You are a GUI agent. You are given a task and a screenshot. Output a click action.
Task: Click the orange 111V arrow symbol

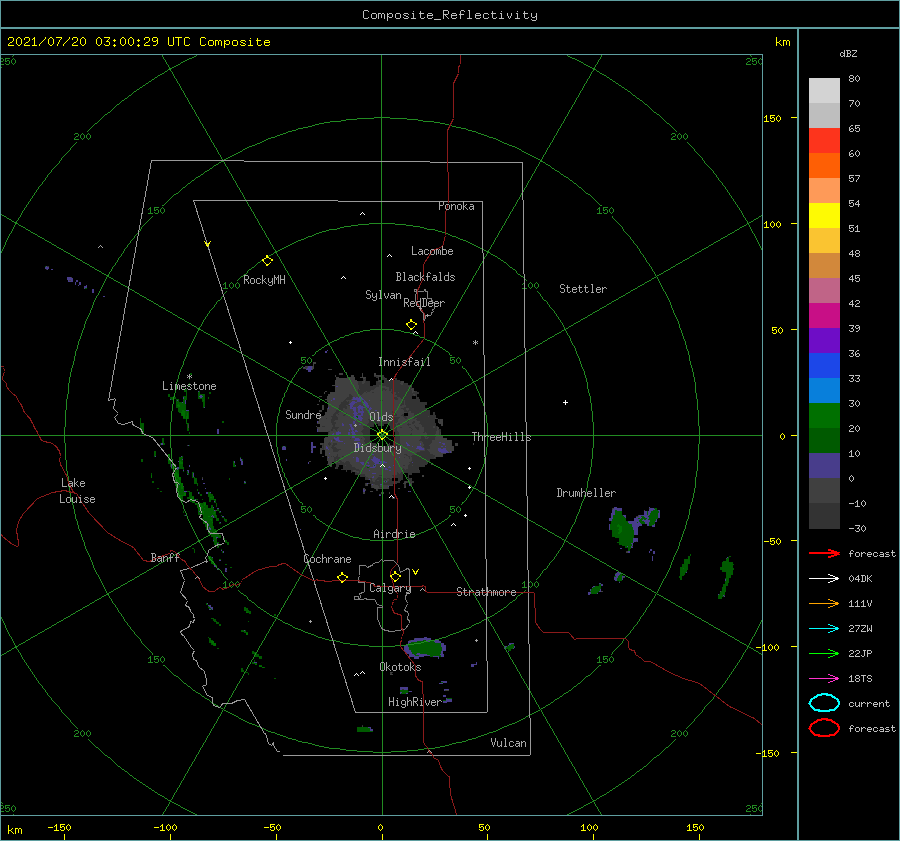point(824,603)
